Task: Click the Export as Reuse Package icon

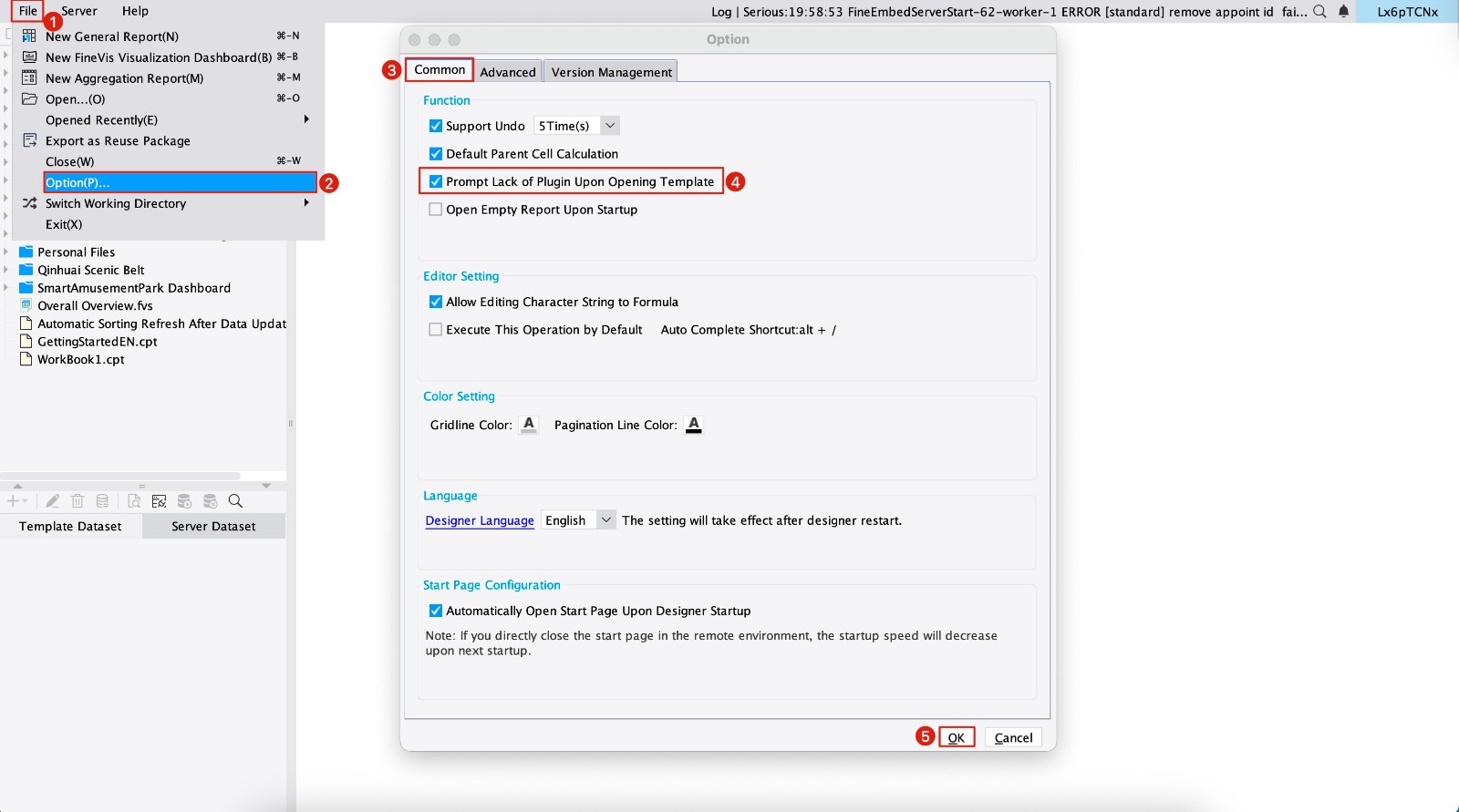Action: click(29, 140)
